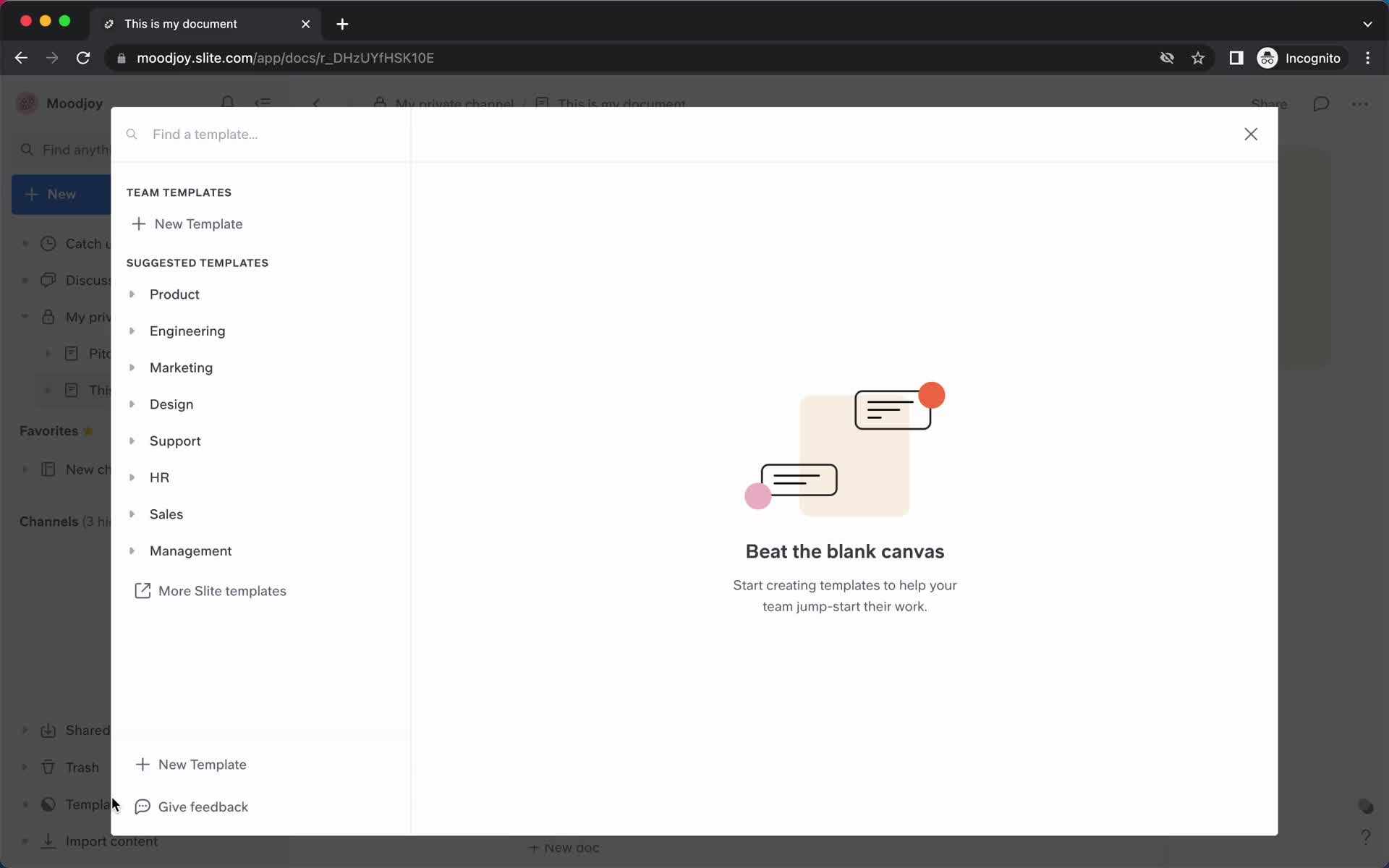Click the sidebar collapse arrow icon
This screenshot has height=868, width=1389.
pyautogui.click(x=318, y=103)
